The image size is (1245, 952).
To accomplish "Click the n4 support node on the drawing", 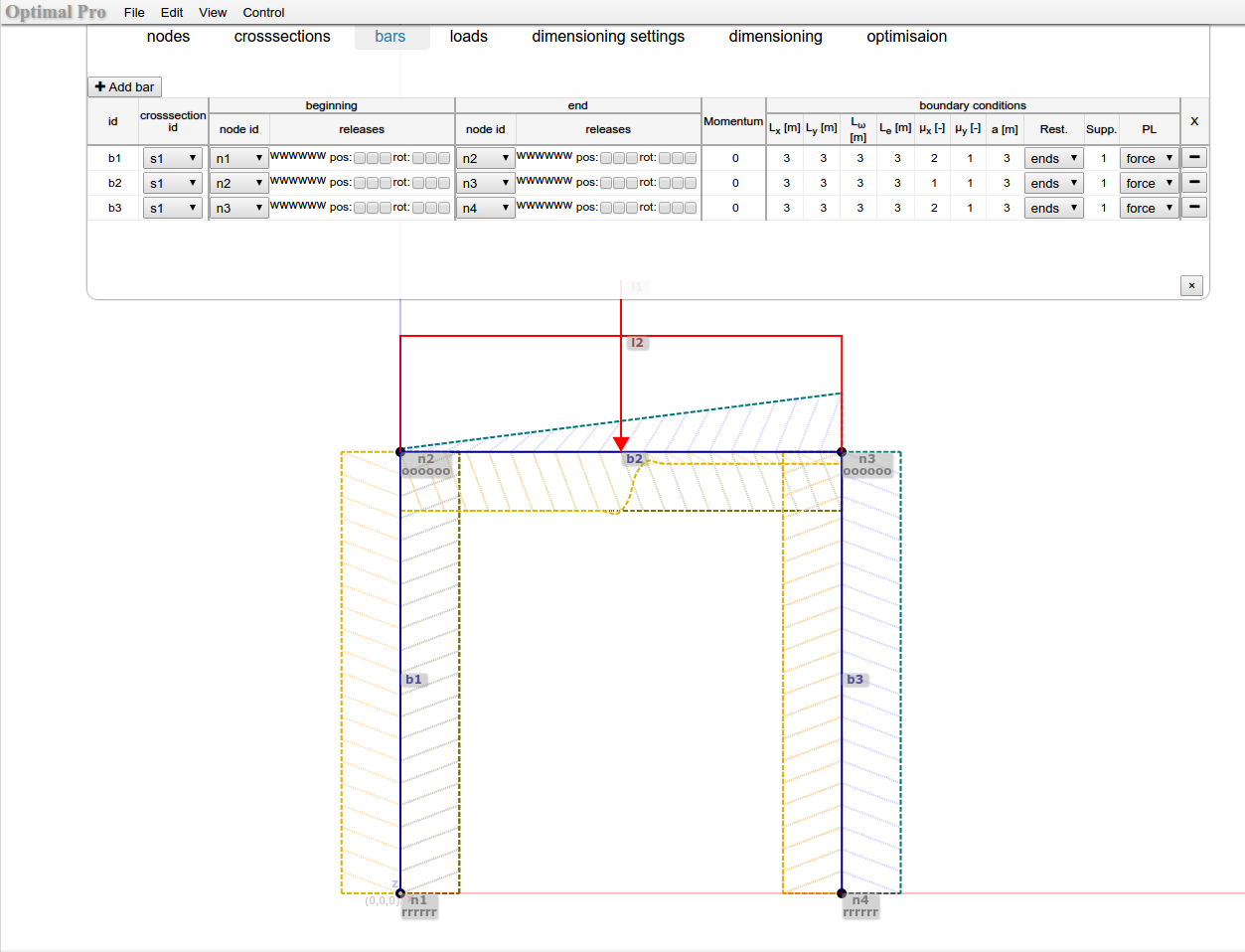I will [x=842, y=893].
